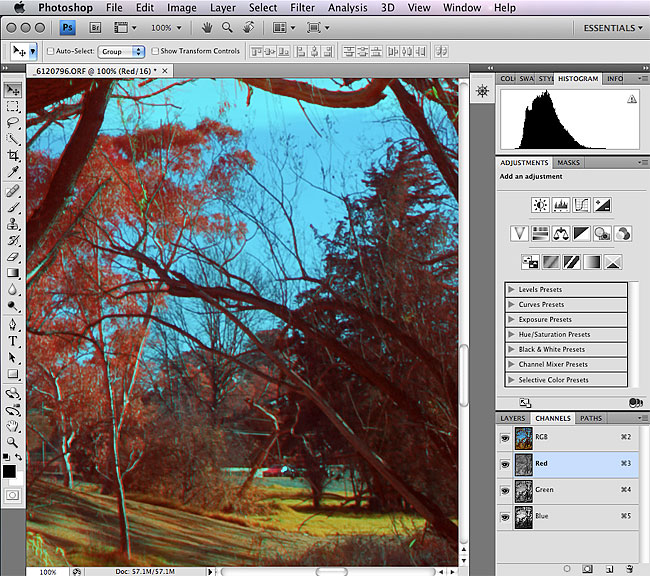650x576 pixels.
Task: Select the Blue channel thumbnail
Action: point(524,517)
